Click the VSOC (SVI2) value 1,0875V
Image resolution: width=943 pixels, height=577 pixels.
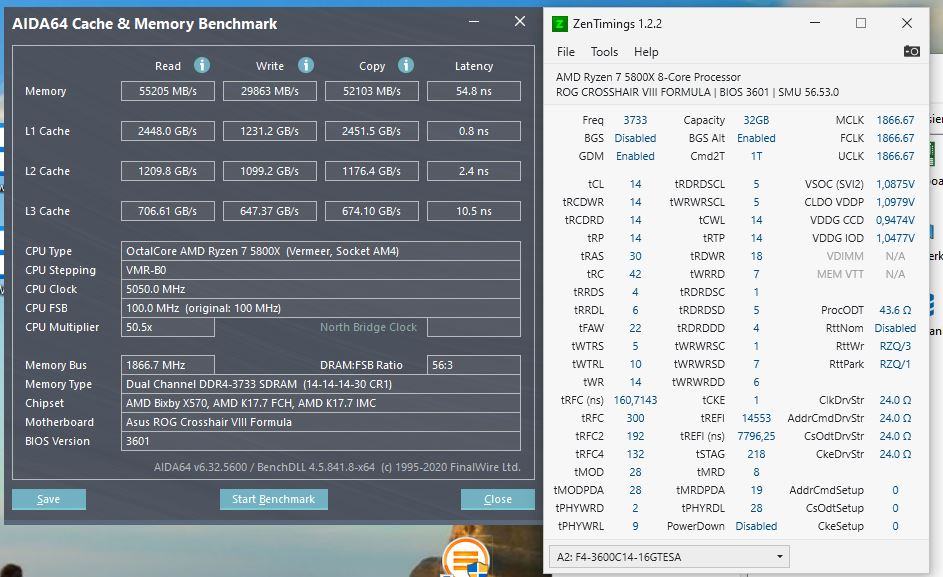coord(895,184)
